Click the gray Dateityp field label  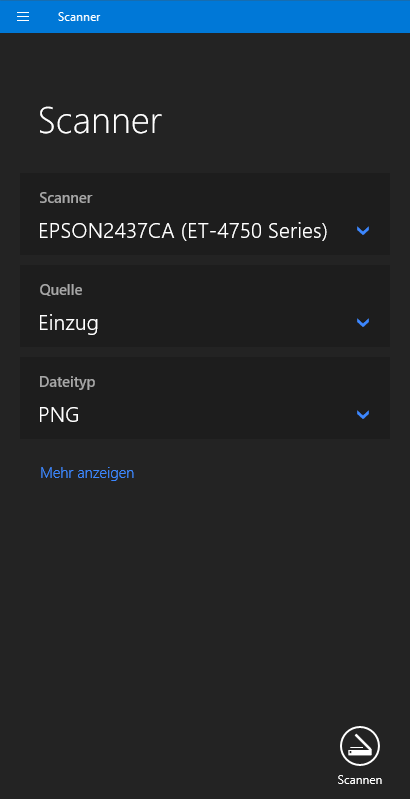(x=67, y=382)
